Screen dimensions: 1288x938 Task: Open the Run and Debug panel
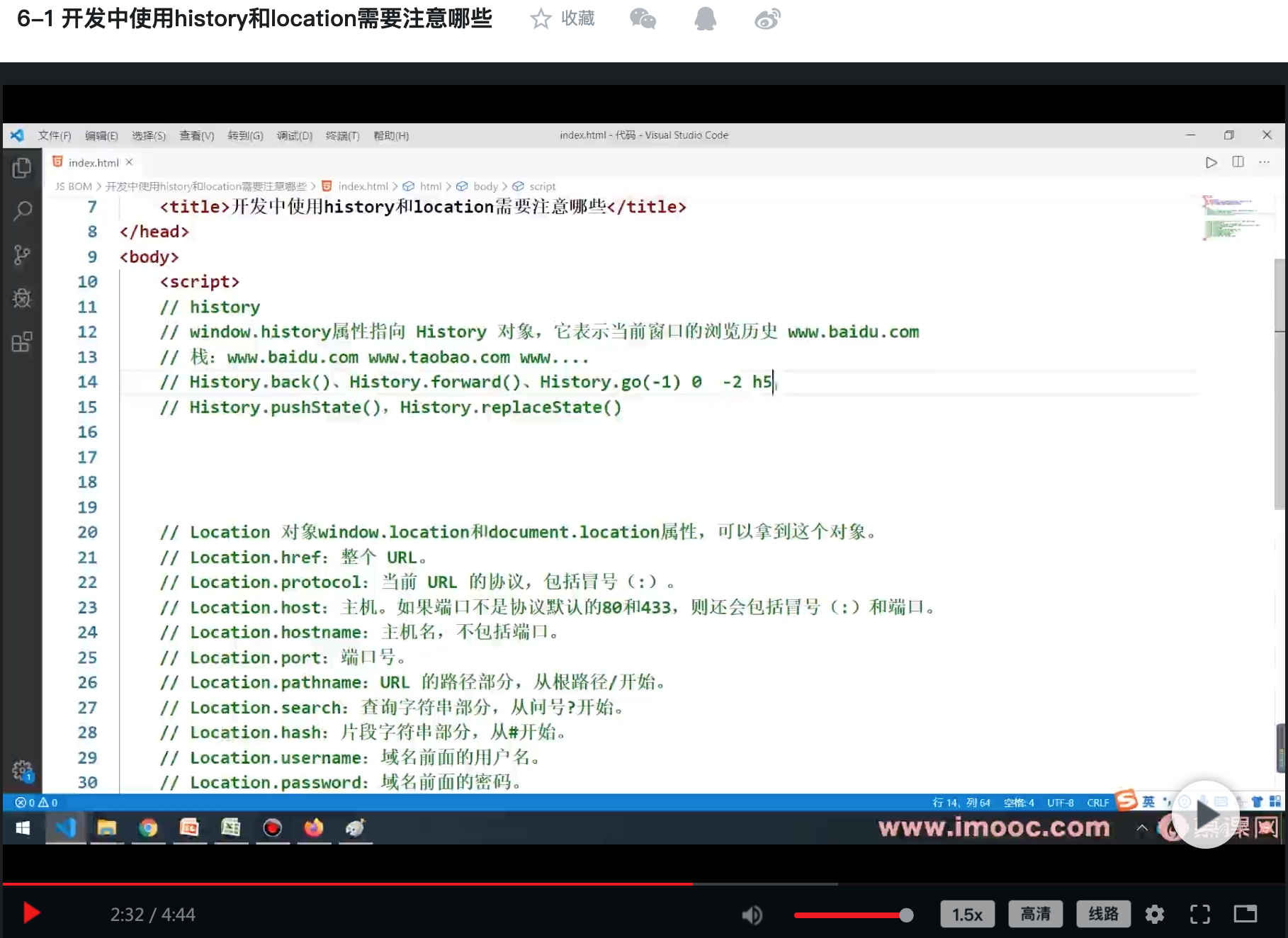[x=22, y=298]
